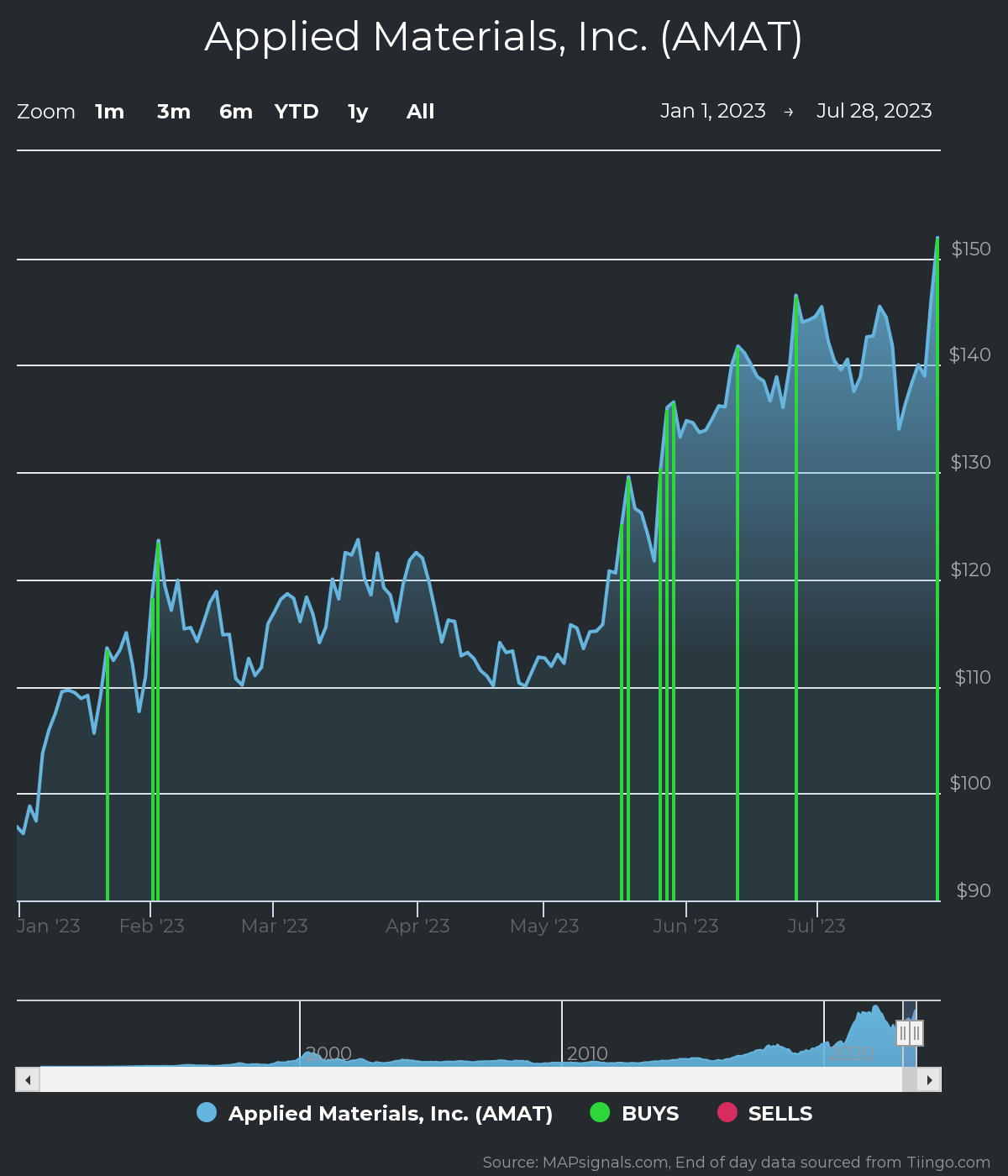Toggle the BUYS legend series

[634, 1114]
